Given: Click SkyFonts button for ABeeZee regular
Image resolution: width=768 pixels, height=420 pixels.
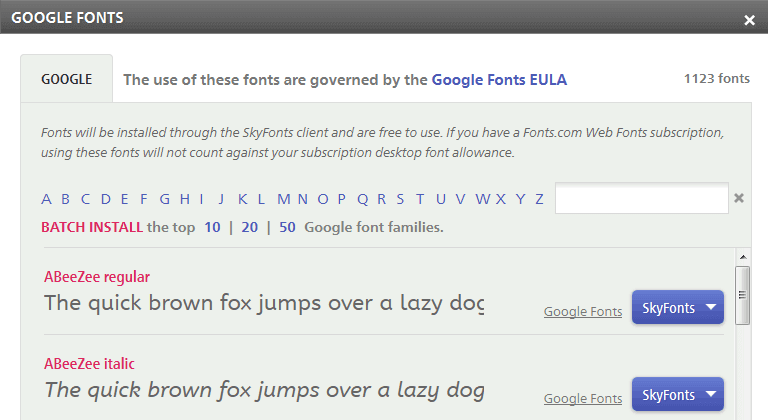Looking at the screenshot, I should 678,307.
